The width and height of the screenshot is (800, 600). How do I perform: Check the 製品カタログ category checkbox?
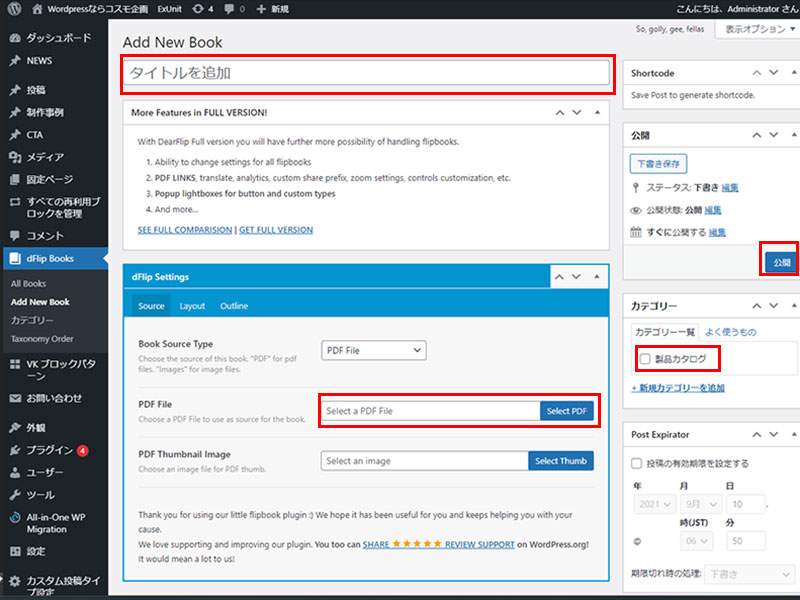[645, 358]
